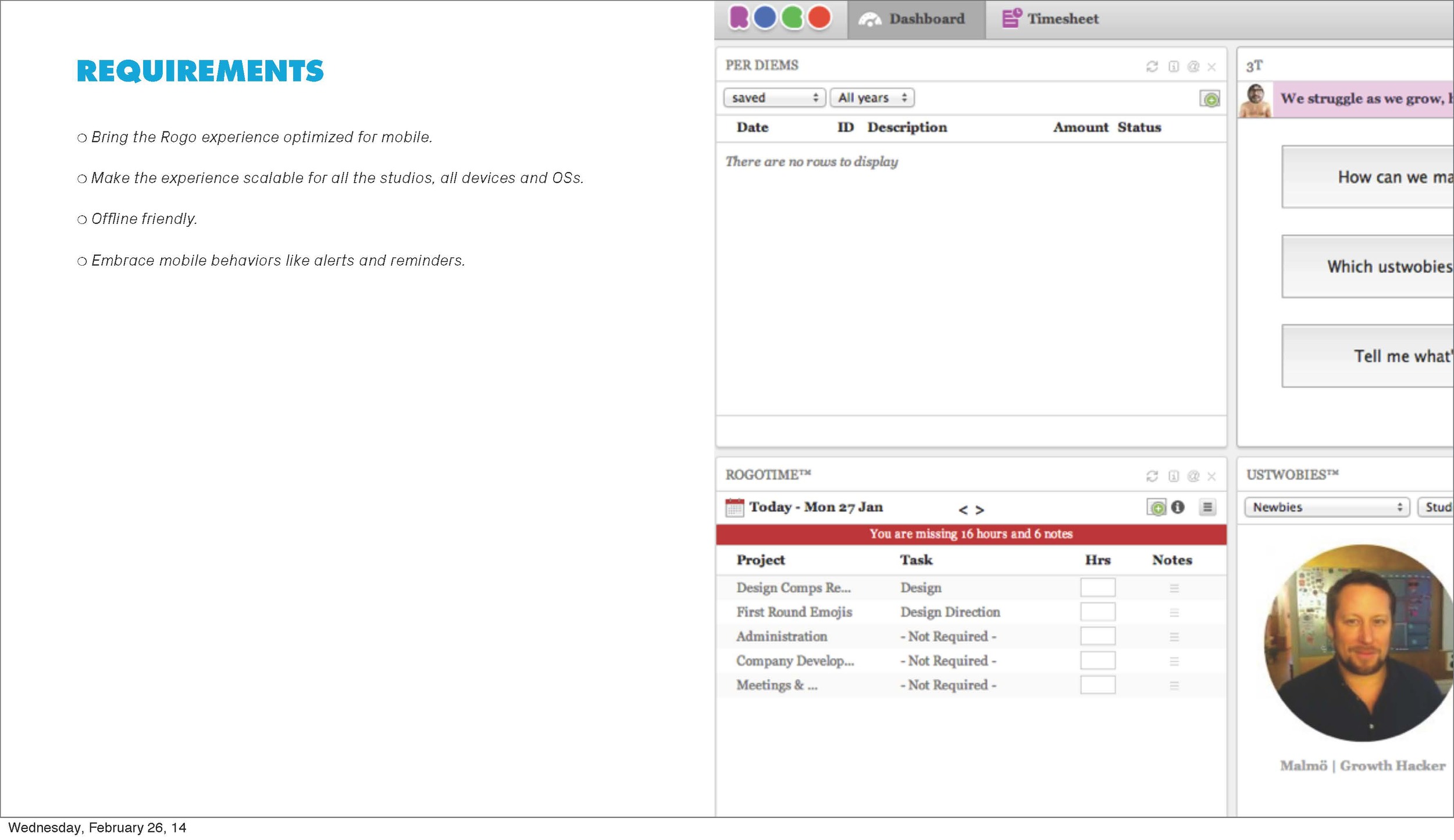1454x840 pixels.
Task: Show info for Rogotime panel header
Action: [1174, 476]
